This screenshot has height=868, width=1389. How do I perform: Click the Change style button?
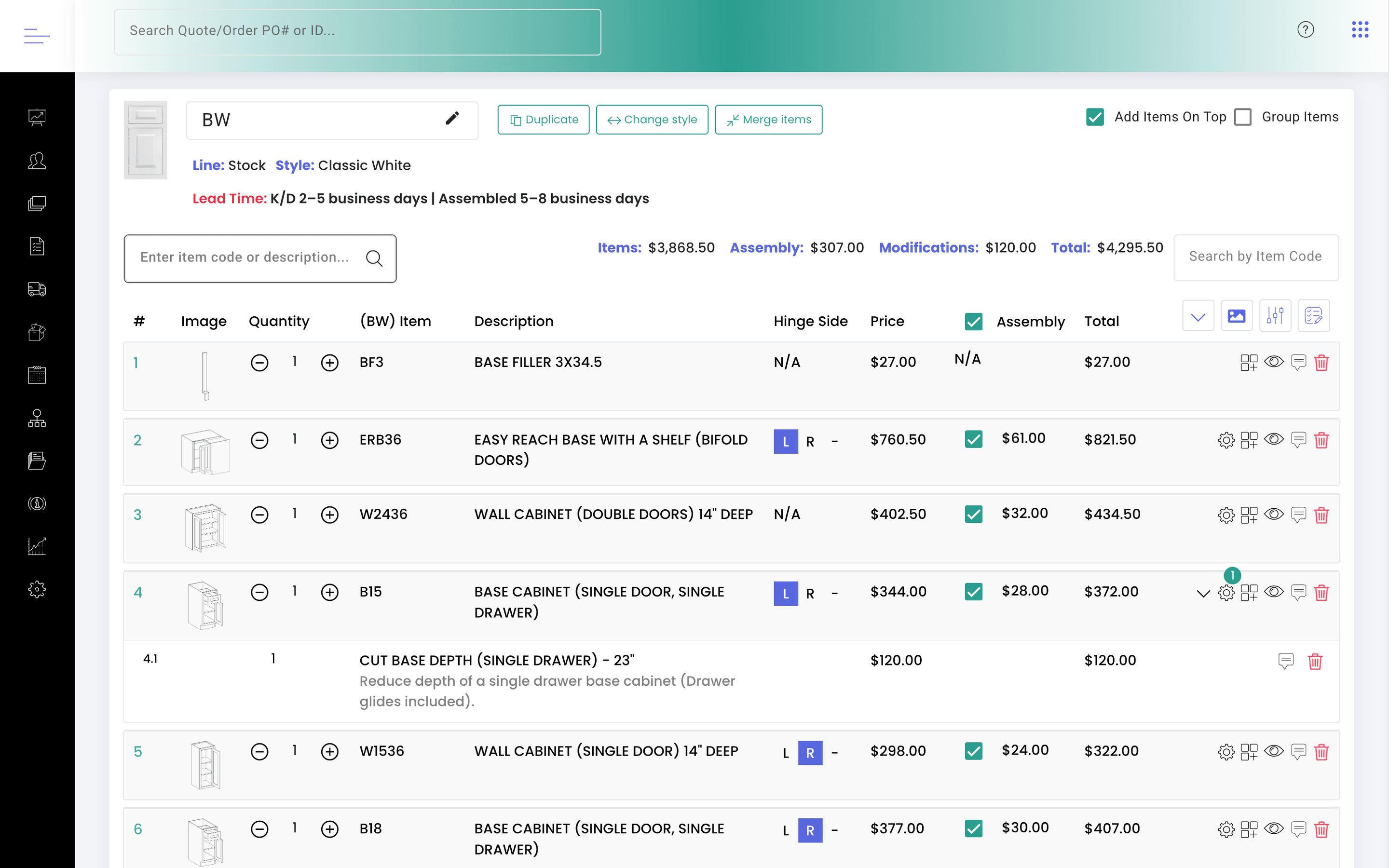652,120
